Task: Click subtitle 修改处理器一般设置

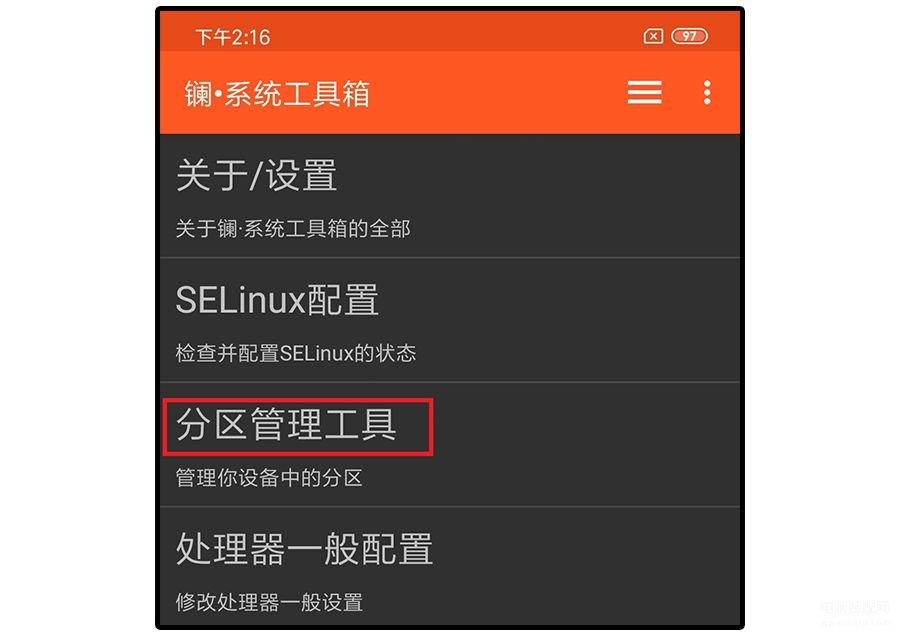Action: pos(269,602)
